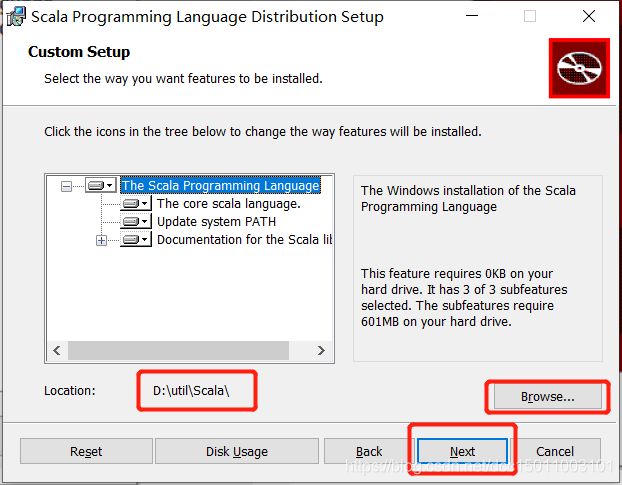Select The core scala language tree item
The width and height of the screenshot is (622, 485).
click(x=228, y=203)
